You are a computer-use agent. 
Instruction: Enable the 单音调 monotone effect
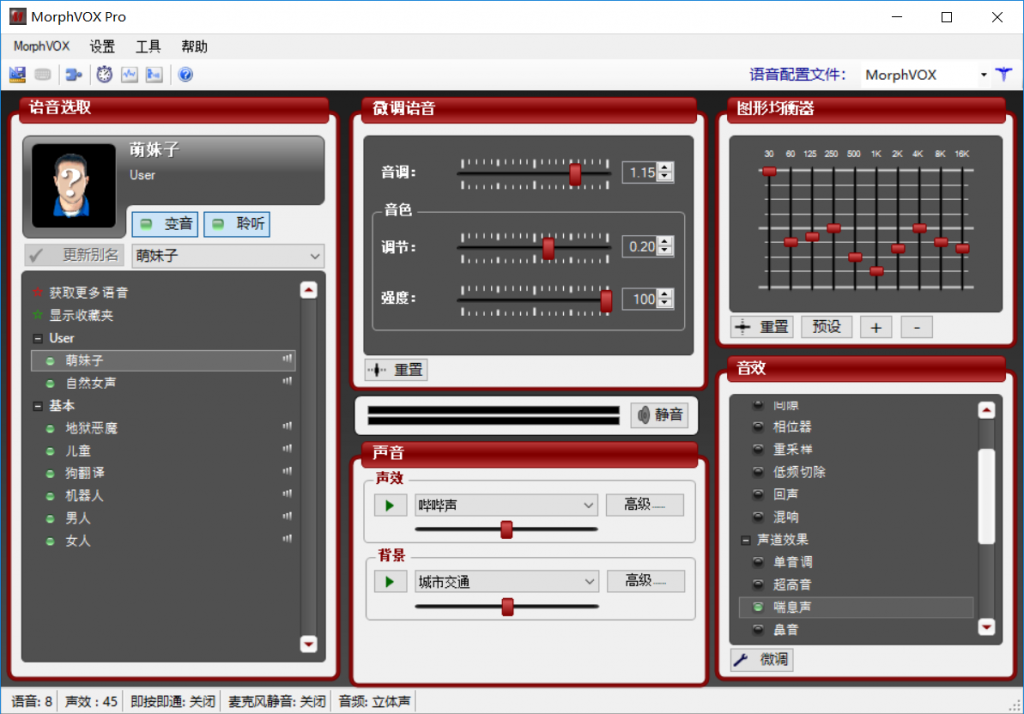pyautogui.click(x=758, y=562)
